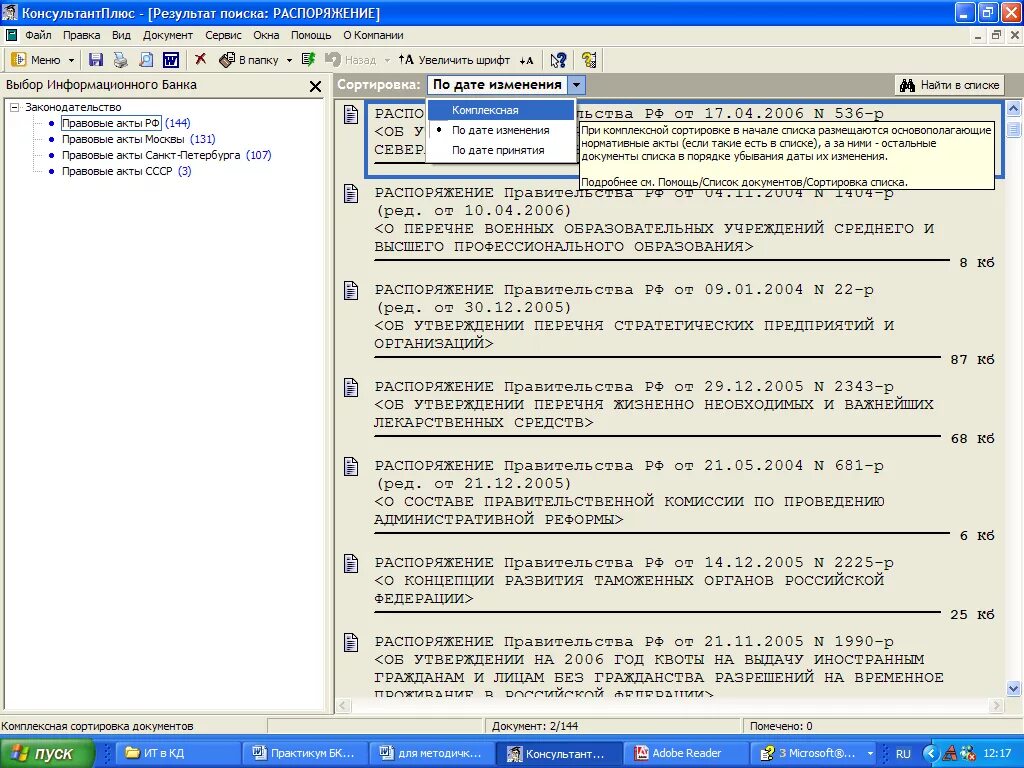Image resolution: width=1024 pixels, height=768 pixels.
Task: Open the Документ menu
Action: pyautogui.click(x=168, y=35)
